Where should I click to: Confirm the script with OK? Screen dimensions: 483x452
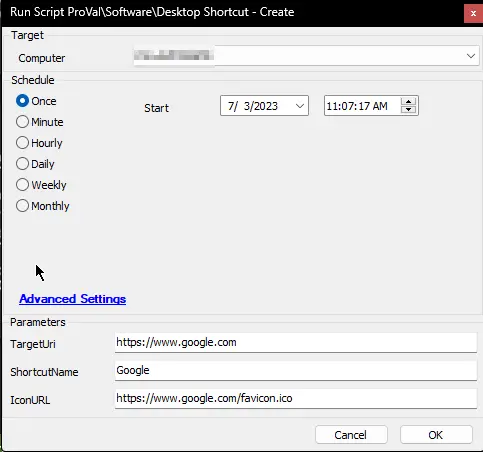coord(436,435)
